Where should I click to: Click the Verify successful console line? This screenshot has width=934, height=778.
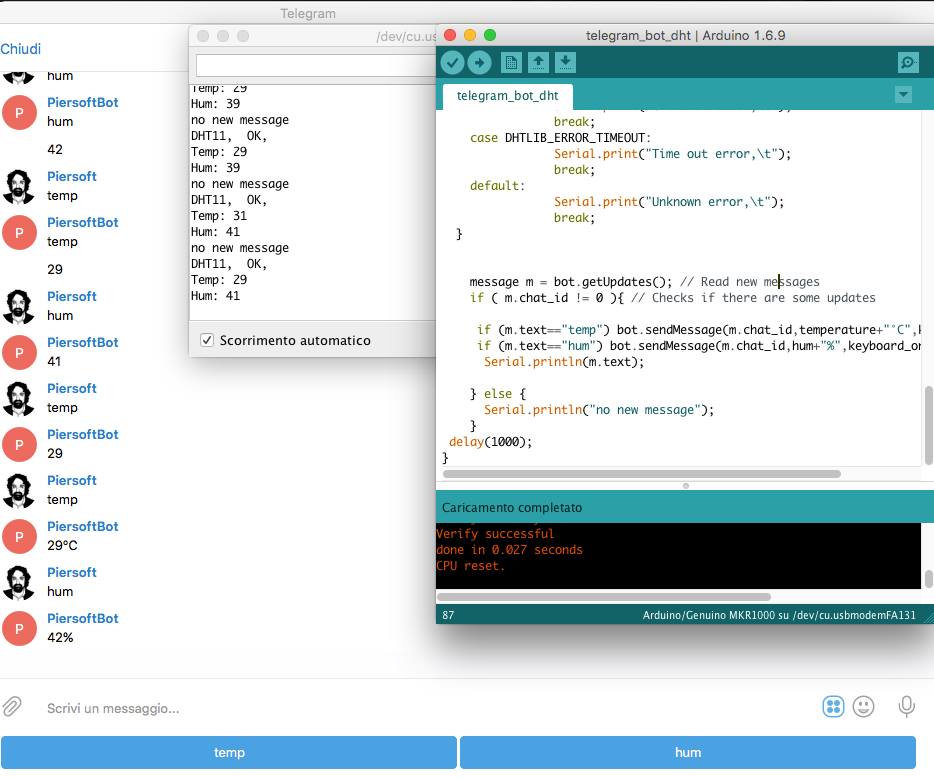(495, 534)
